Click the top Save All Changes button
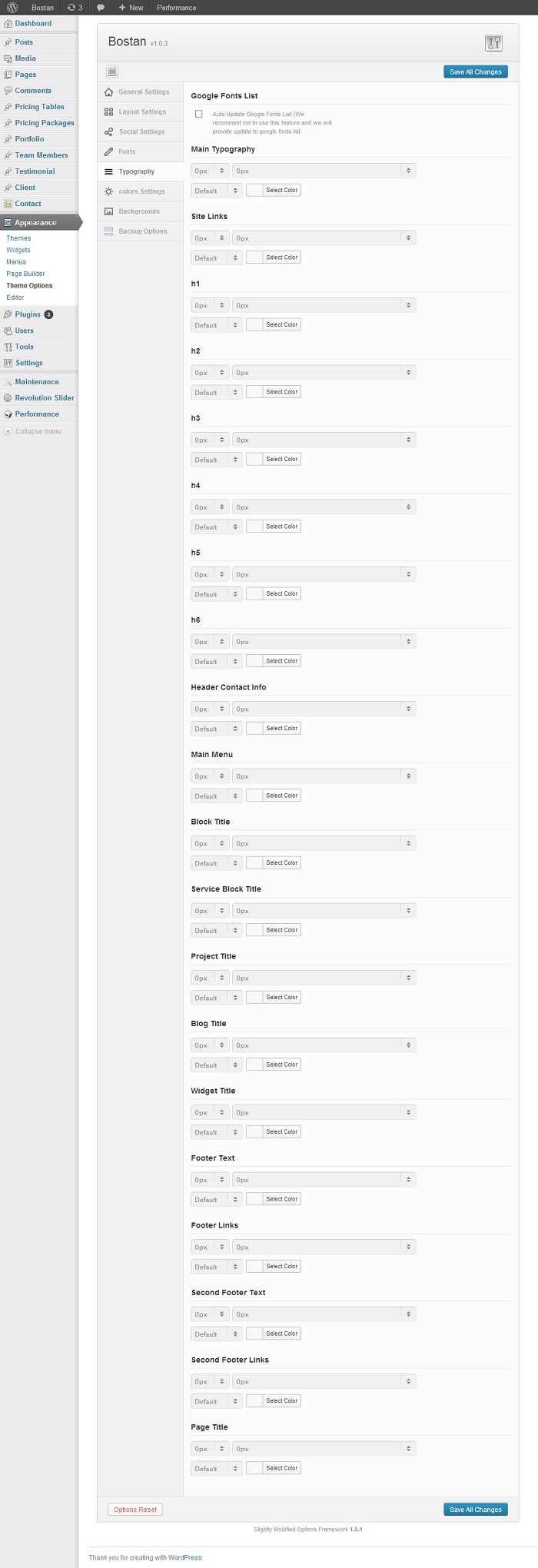This screenshot has height=1568, width=538. point(476,72)
